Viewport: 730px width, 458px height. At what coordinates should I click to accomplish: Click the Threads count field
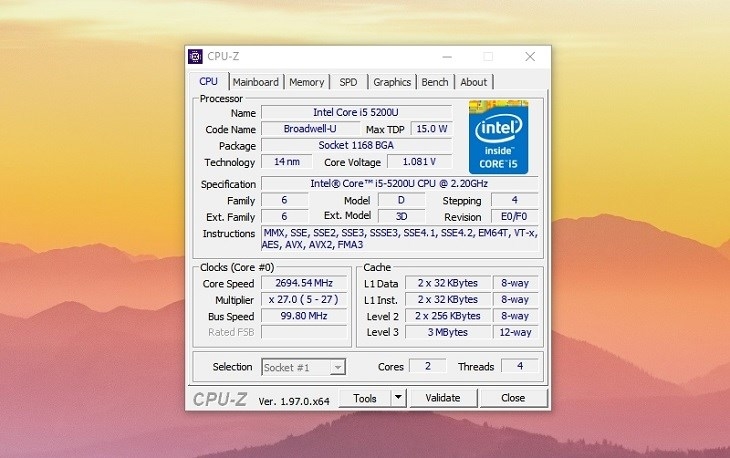point(519,367)
